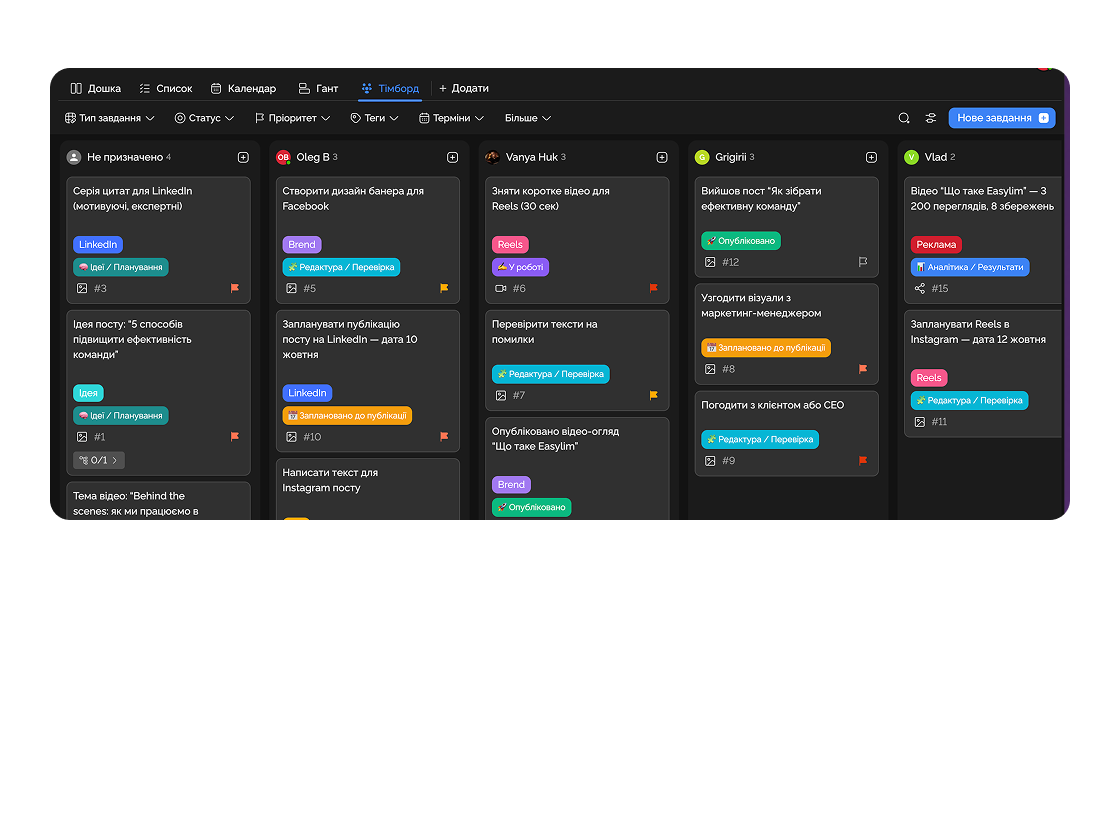The width and height of the screenshot is (1118, 838).
Task: Toggle yellow priority flag on task #5
Action: pyautogui.click(x=444, y=288)
